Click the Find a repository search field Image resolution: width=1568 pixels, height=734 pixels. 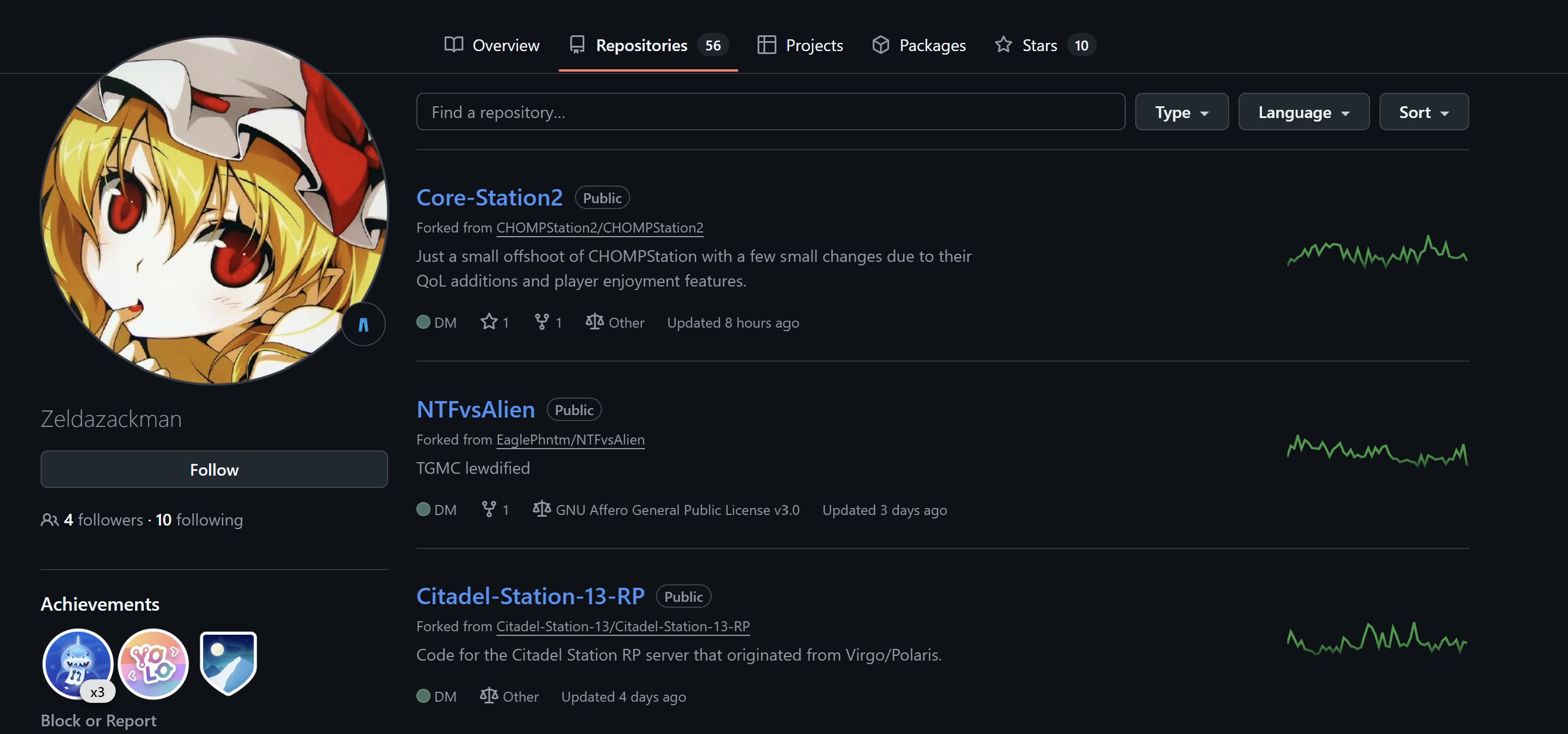pos(770,112)
